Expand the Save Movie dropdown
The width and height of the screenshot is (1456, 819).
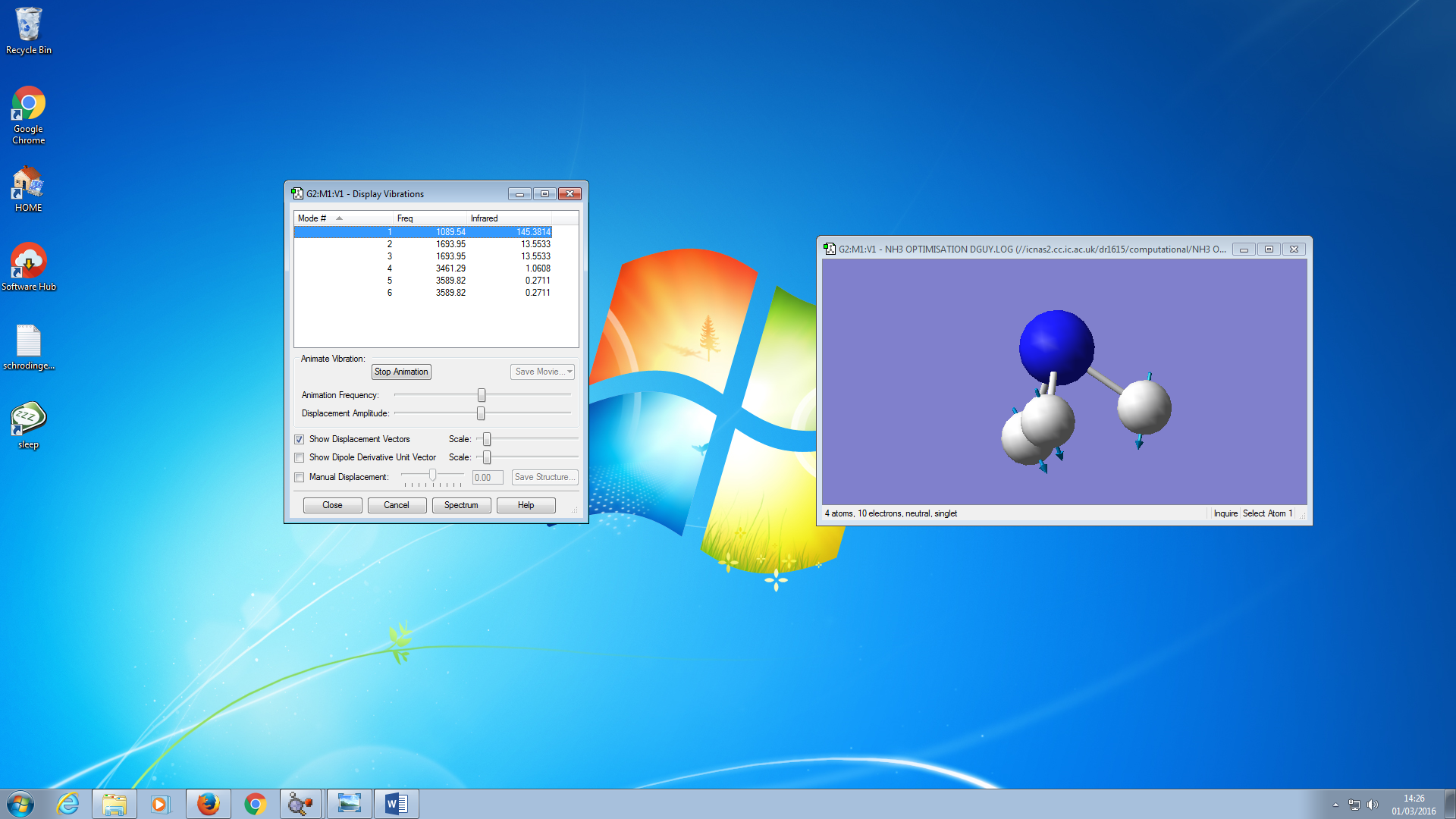click(570, 372)
